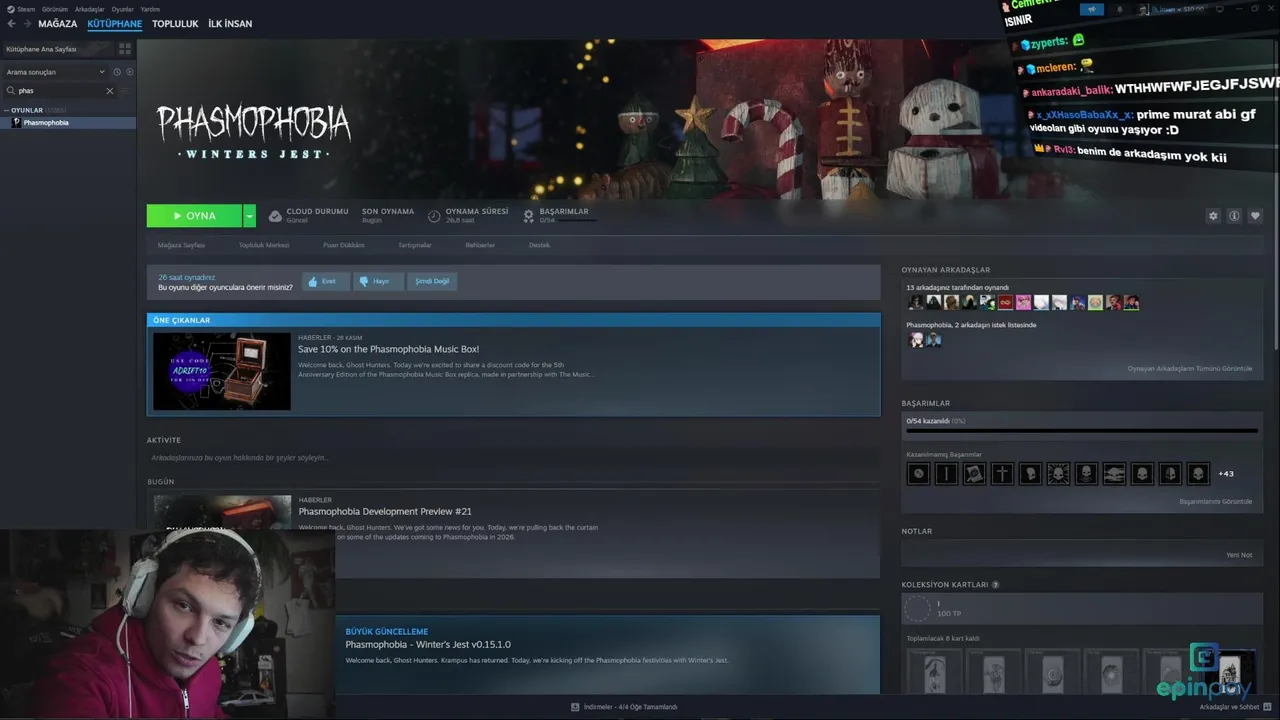This screenshot has width=1280, height=720.
Task: Click the activity comment input field
Action: 513,457
